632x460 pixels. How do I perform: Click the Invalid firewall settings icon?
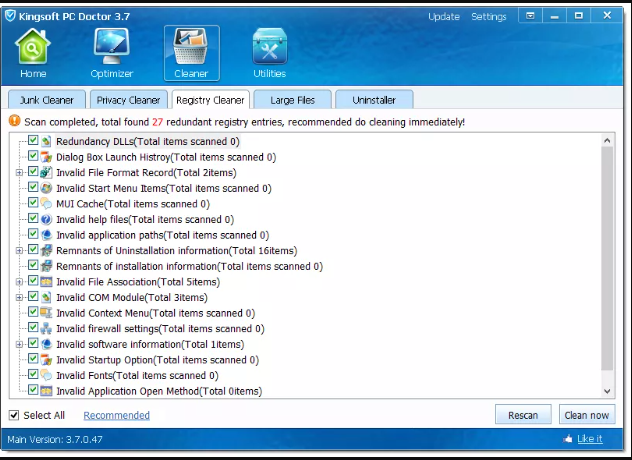coord(46,328)
